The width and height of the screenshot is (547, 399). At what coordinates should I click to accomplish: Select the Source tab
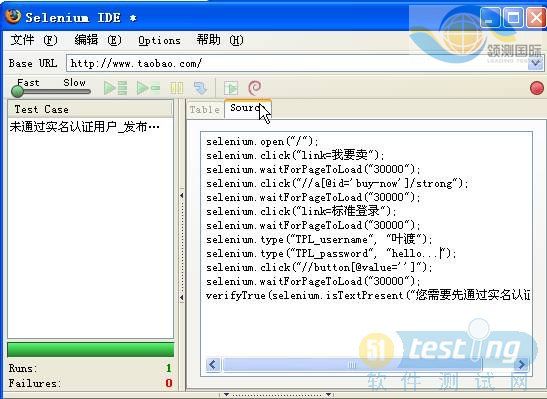[x=247, y=108]
